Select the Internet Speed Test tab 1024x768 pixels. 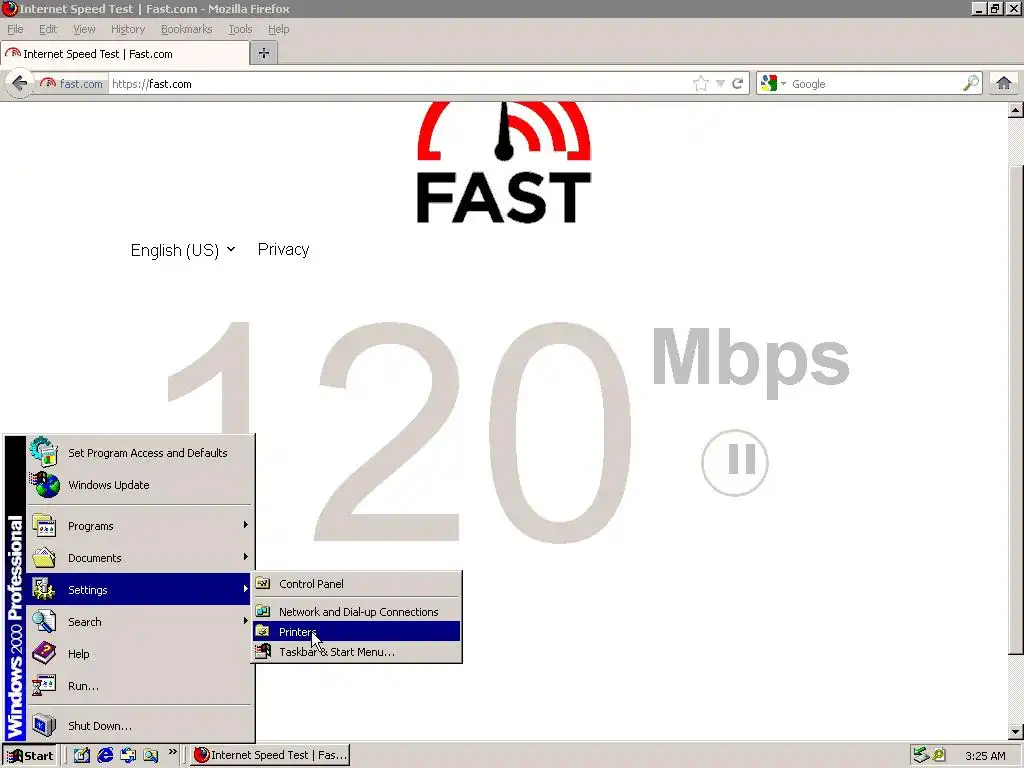coord(125,54)
